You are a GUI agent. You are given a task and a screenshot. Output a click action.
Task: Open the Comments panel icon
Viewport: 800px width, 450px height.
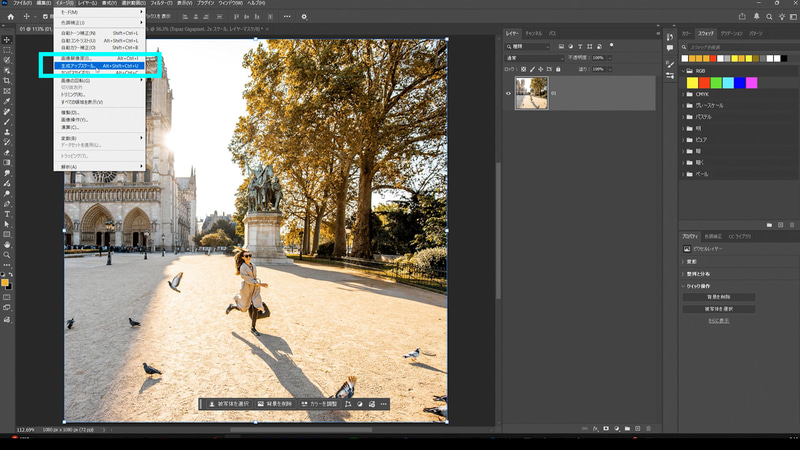[x=669, y=48]
